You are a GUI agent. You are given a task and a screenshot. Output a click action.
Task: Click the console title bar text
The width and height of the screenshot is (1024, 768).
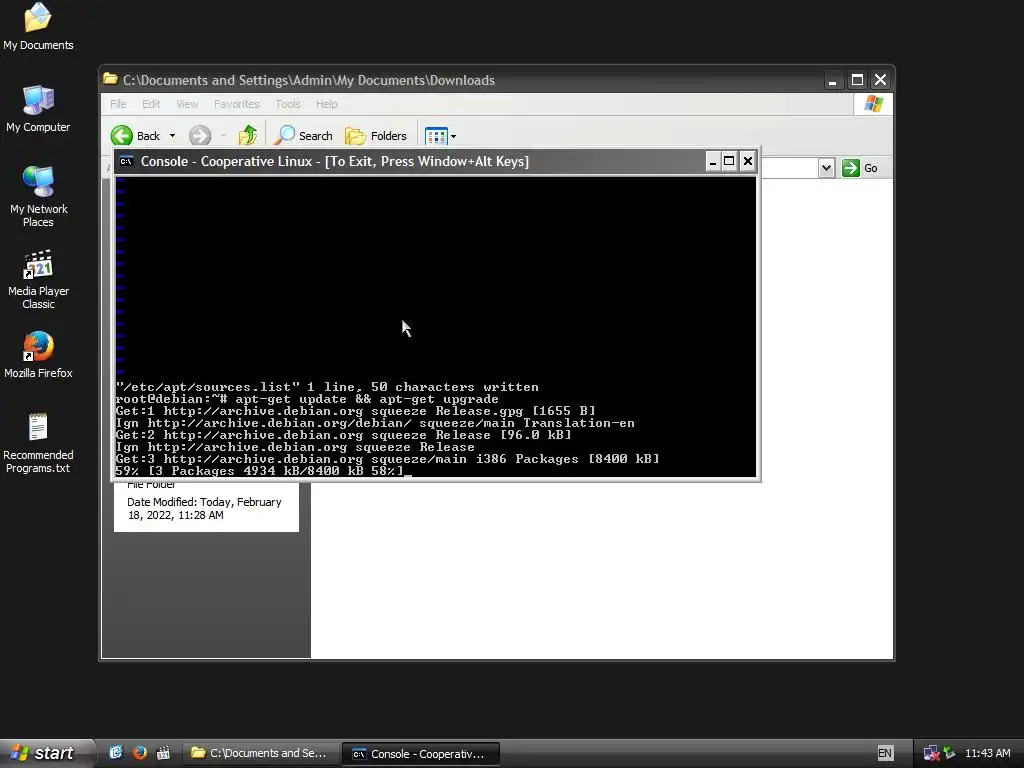[334, 161]
